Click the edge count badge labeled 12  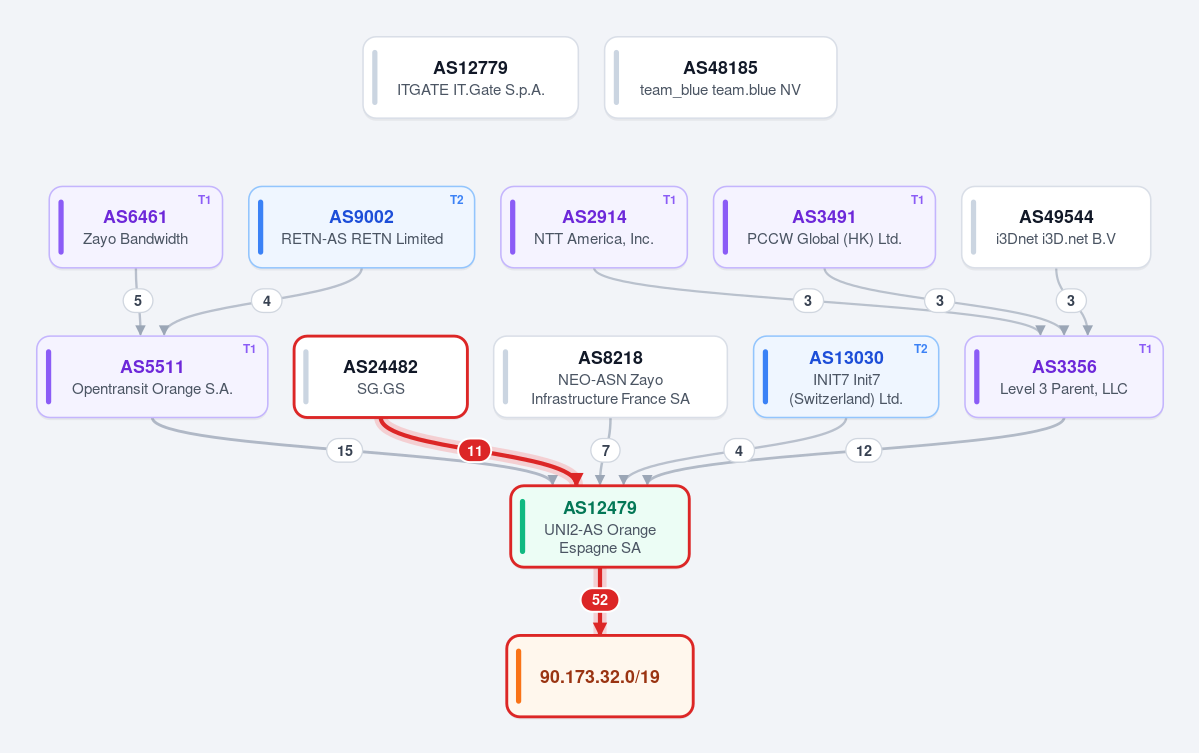point(864,450)
